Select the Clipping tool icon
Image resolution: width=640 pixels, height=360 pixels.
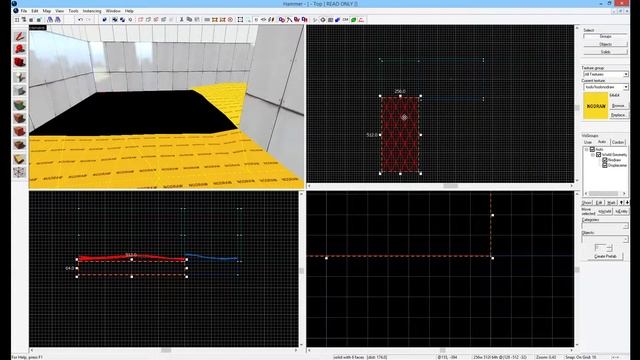click(x=19, y=159)
